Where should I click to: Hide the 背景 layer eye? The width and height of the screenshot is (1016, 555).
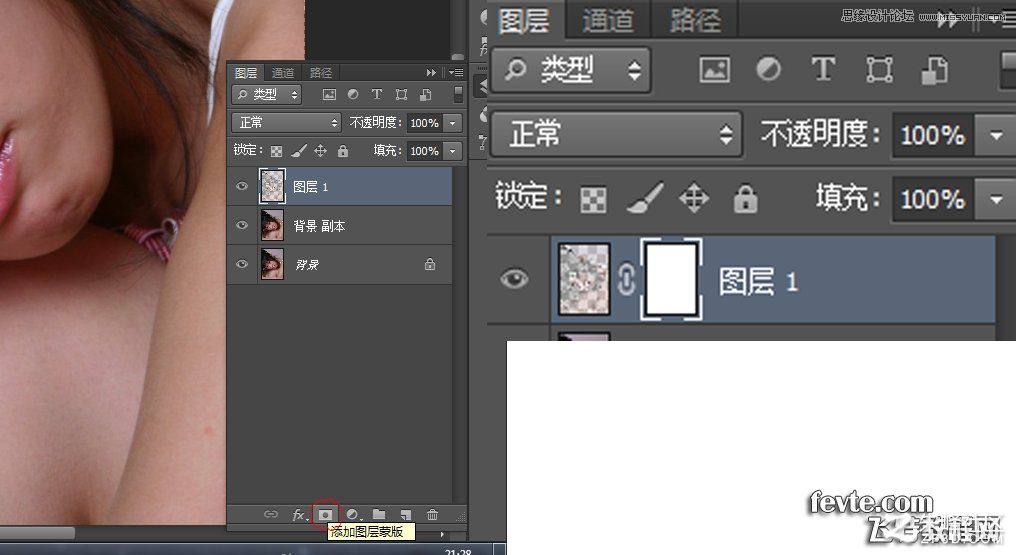[242, 264]
